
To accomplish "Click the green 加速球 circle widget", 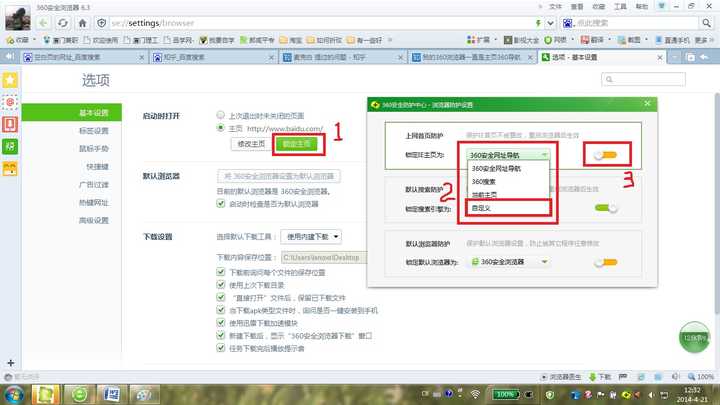I will [x=694, y=338].
